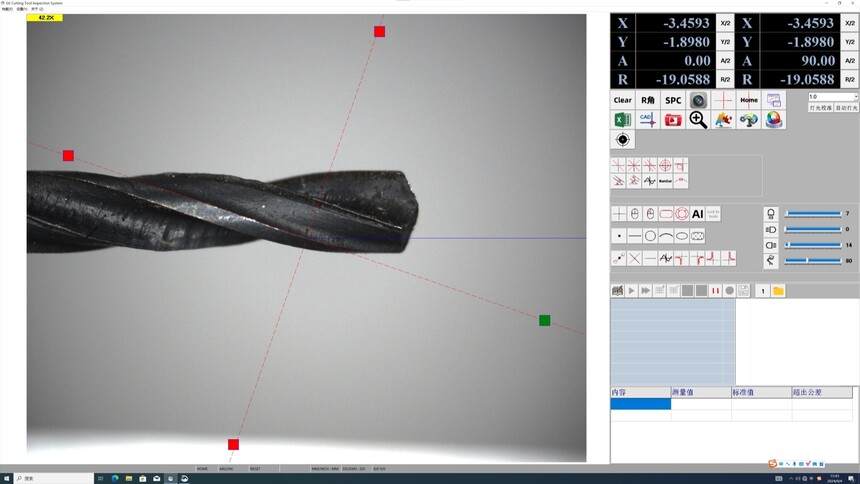Image resolution: width=860 pixels, height=484 pixels.
Task: Play the recorded measurement program
Action: click(631, 291)
